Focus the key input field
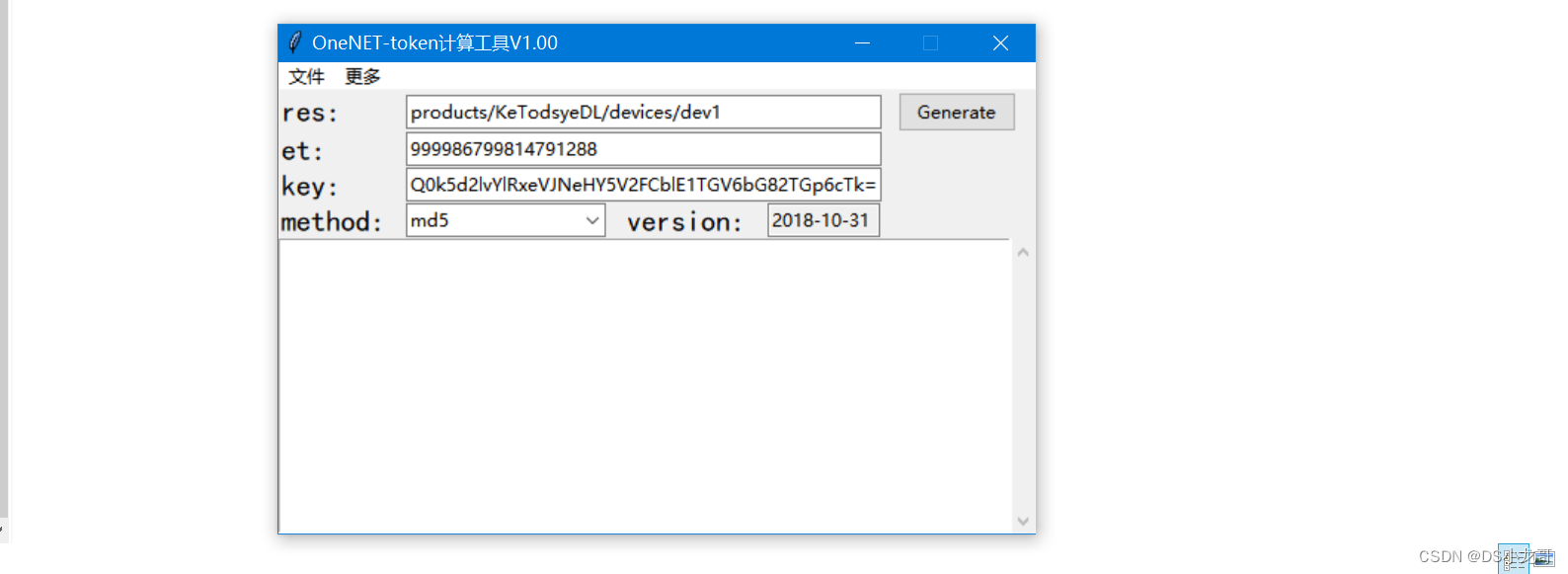The width and height of the screenshot is (1568, 574). [643, 185]
